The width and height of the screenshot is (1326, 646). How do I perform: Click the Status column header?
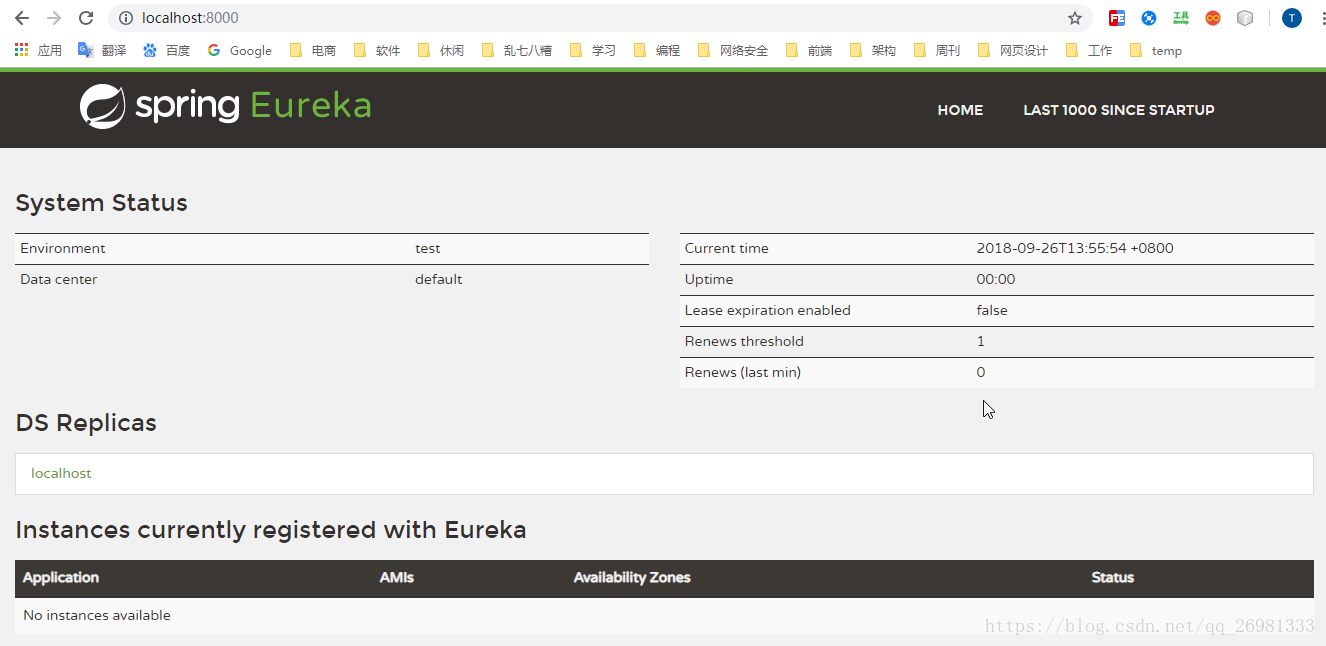click(x=1113, y=577)
